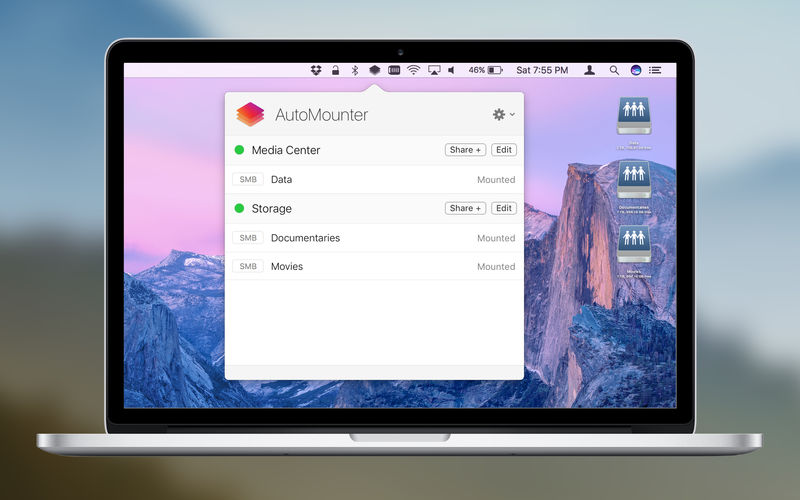Click Edit button for Media Center
This screenshot has width=800, height=500.
pos(503,150)
